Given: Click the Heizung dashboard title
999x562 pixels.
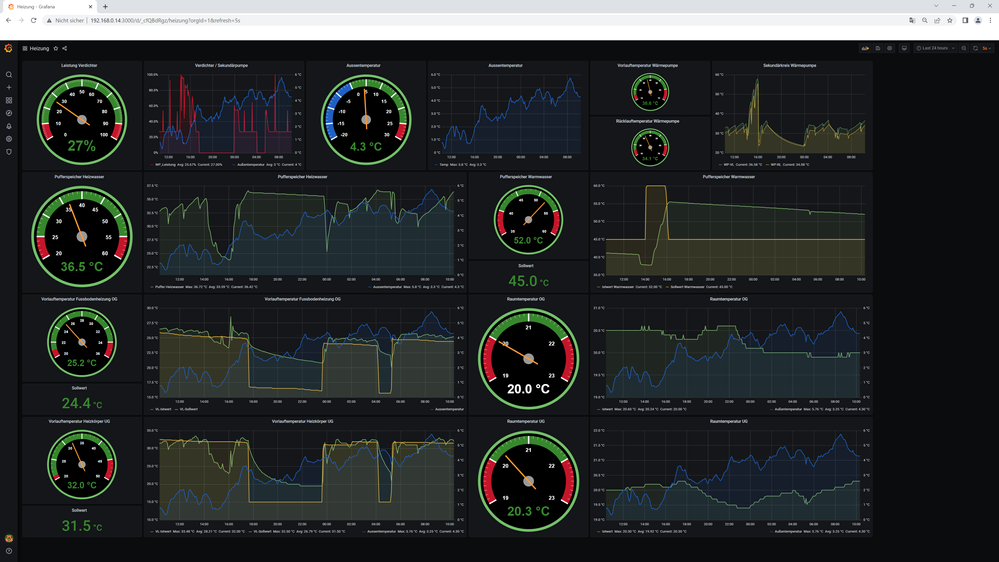Looking at the screenshot, I should tap(39, 48).
